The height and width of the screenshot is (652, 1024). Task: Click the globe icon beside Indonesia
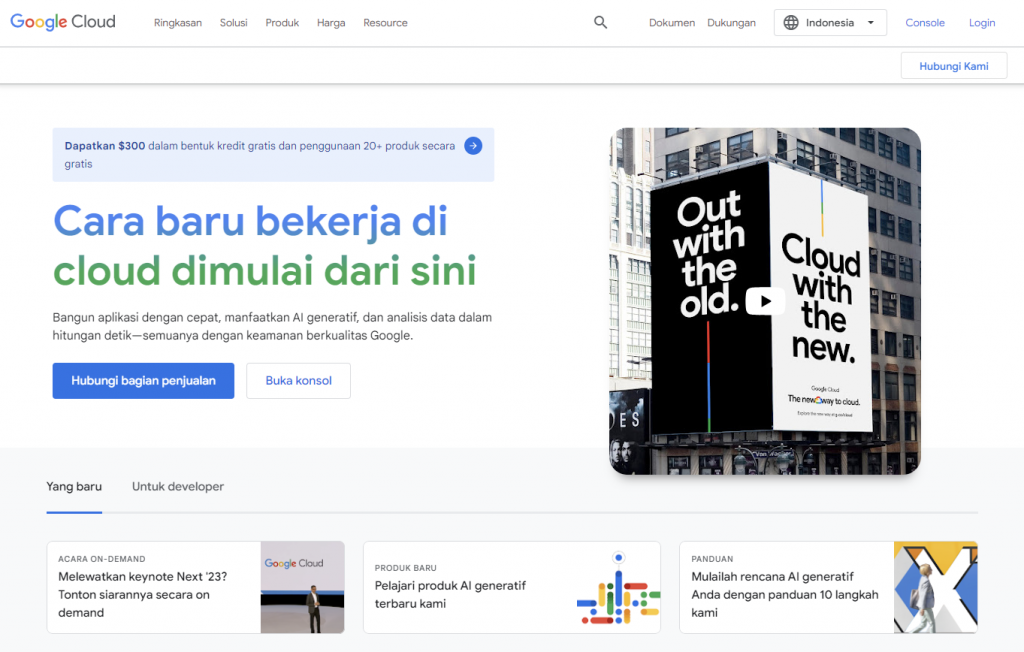(x=789, y=22)
